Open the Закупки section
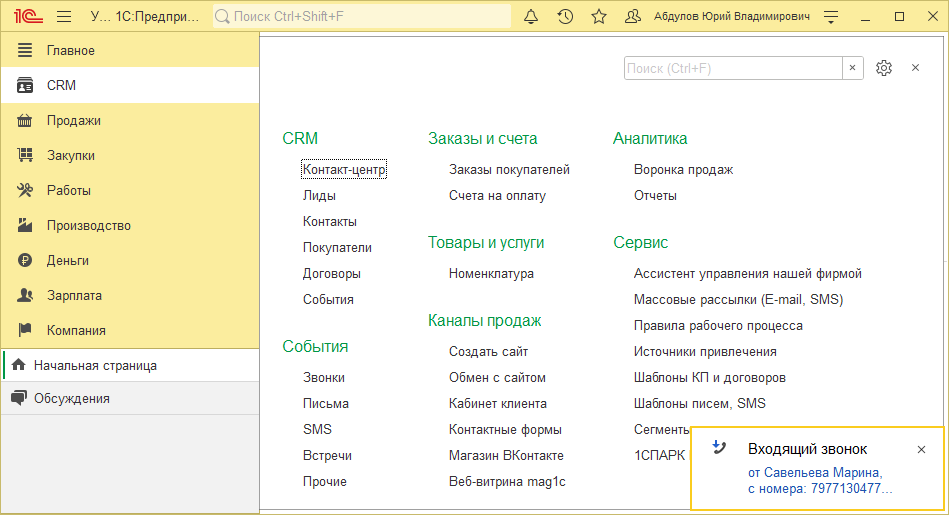The height and width of the screenshot is (515, 949). point(130,155)
